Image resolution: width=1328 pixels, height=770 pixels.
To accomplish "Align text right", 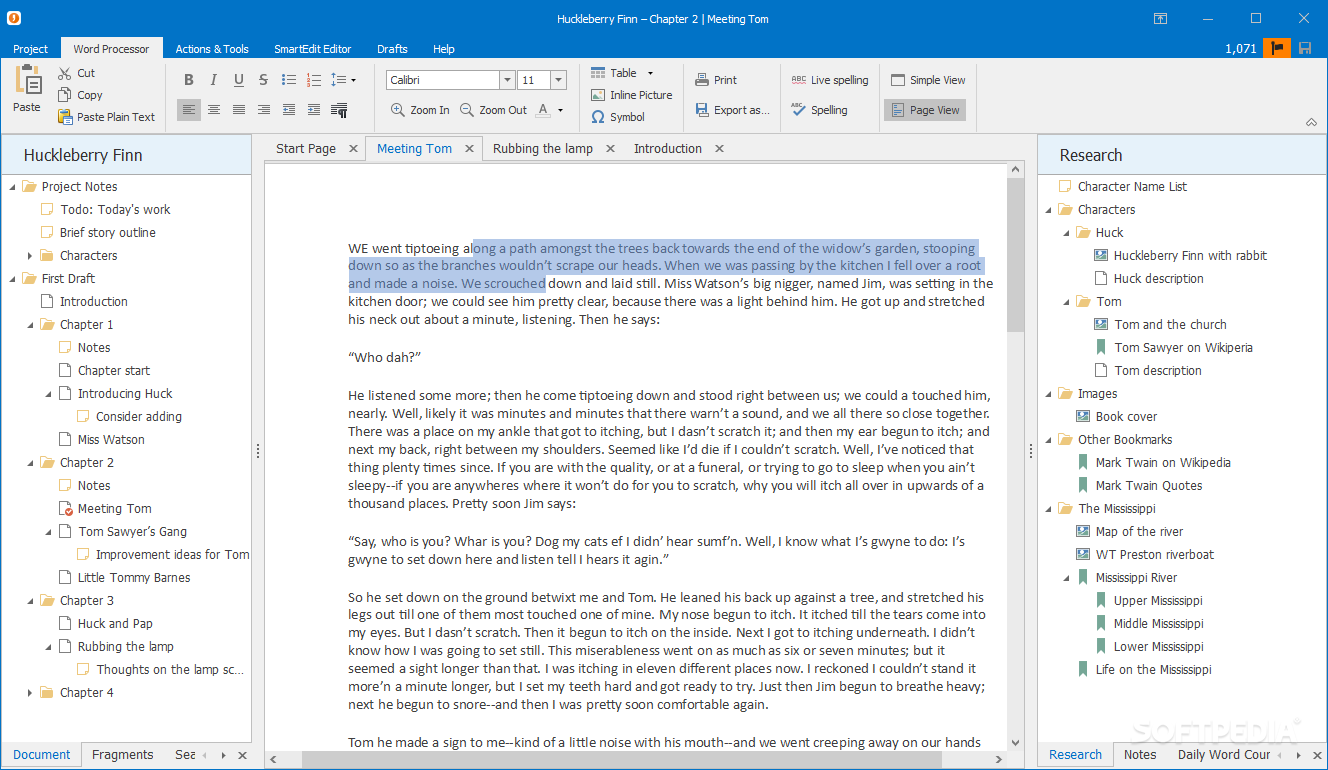I will (263, 110).
